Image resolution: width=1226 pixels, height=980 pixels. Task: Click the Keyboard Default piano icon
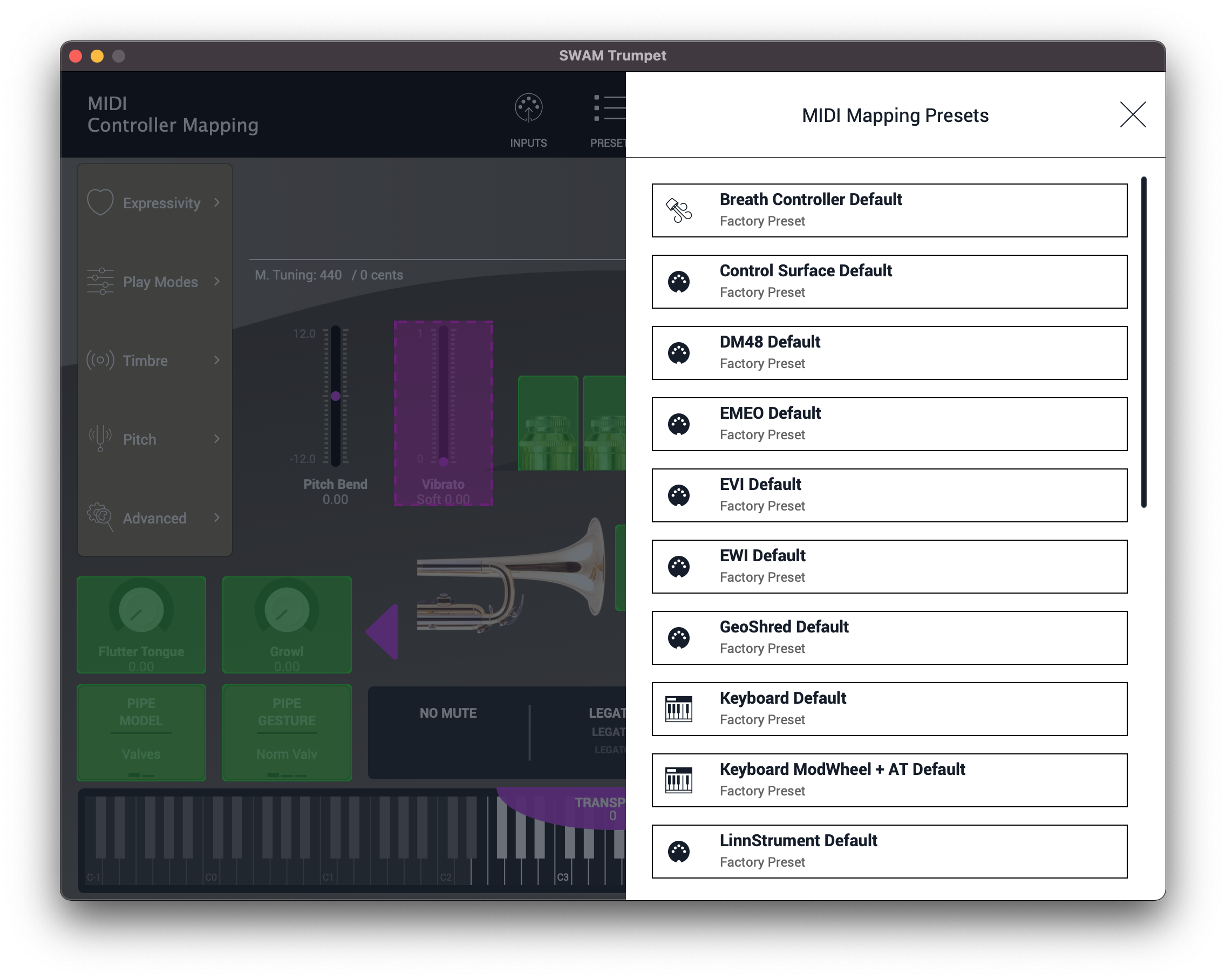click(x=679, y=709)
